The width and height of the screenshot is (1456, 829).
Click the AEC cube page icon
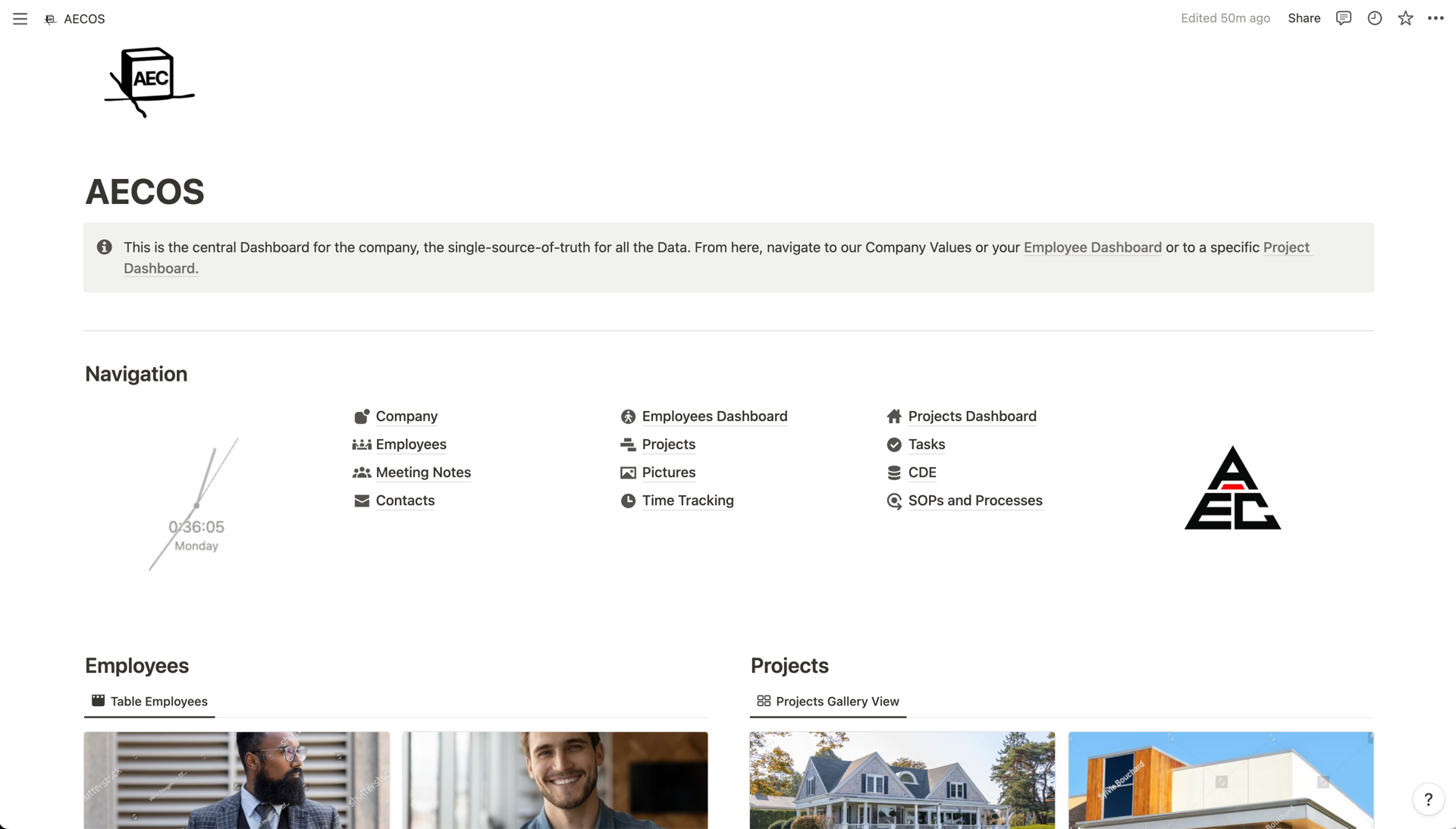tap(149, 82)
